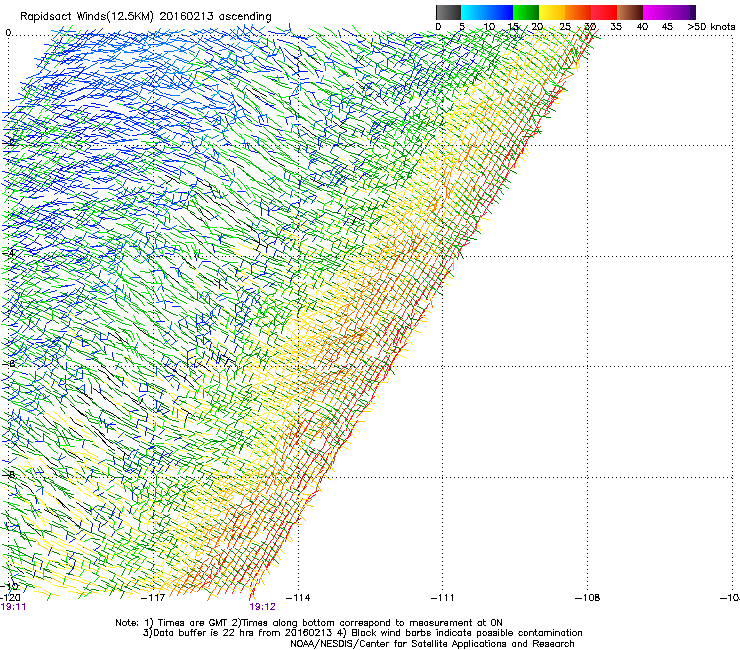Click the magenta 40-45 knots legend swatch
The image size is (740, 650).
(656, 12)
